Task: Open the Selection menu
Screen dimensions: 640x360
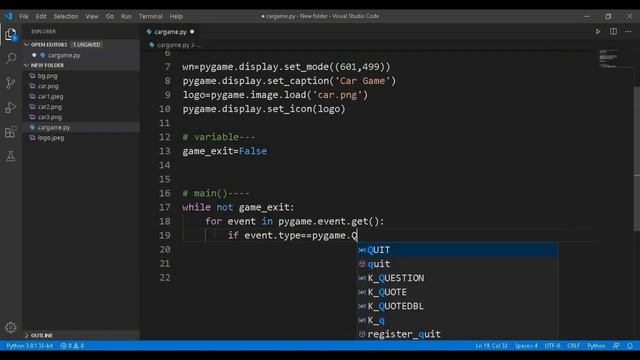Action: 66,16
